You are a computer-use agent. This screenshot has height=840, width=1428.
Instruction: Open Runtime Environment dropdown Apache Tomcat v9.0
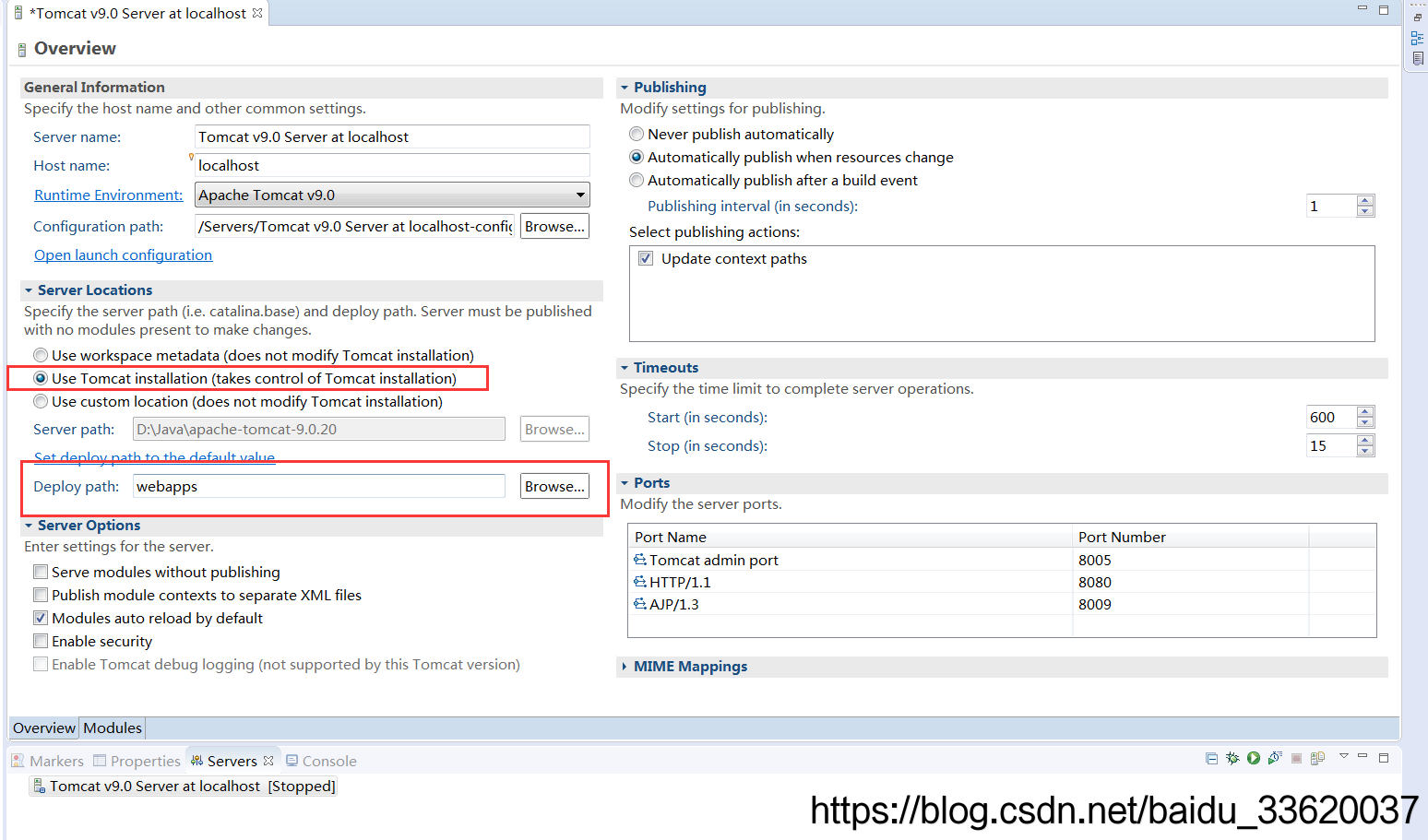(x=392, y=195)
